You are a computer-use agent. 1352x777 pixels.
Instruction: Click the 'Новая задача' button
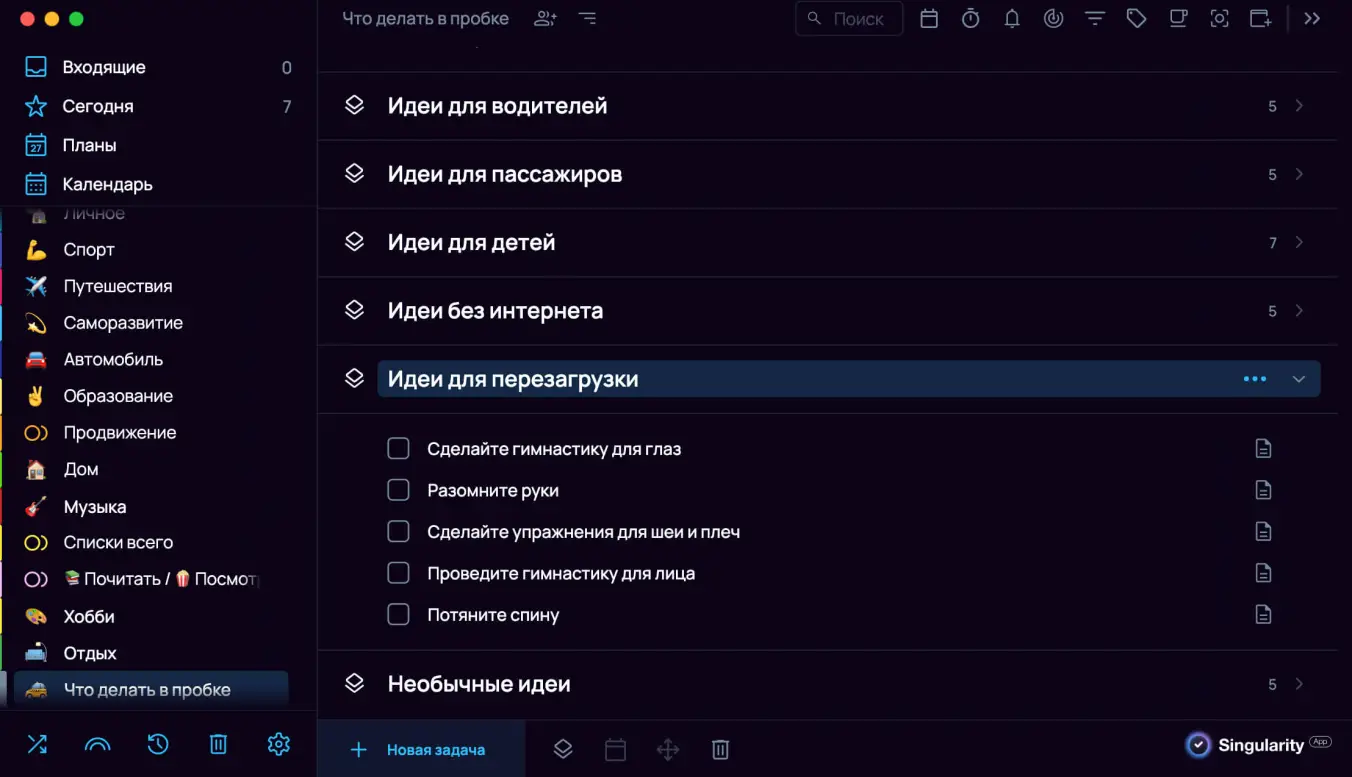coord(420,749)
